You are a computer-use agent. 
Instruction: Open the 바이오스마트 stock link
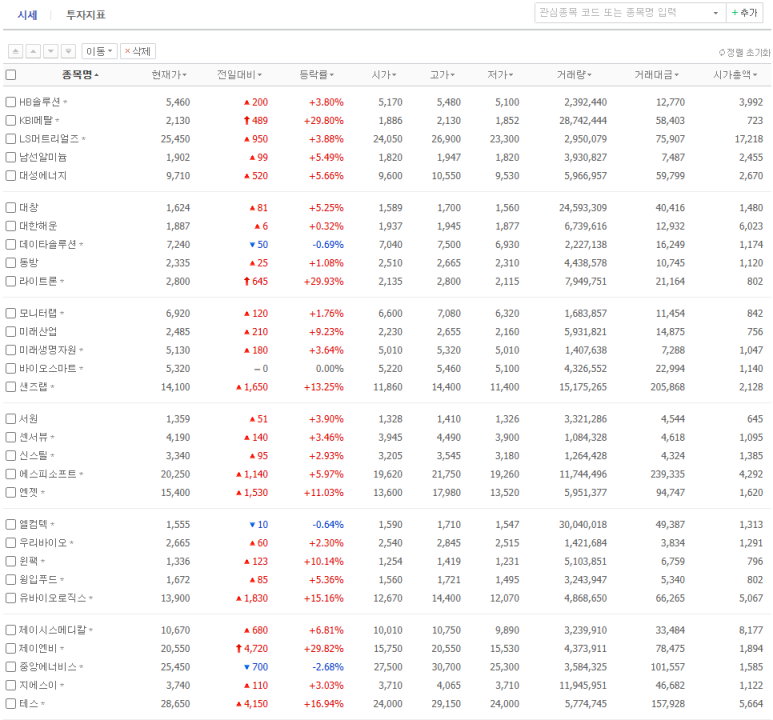pos(47,368)
